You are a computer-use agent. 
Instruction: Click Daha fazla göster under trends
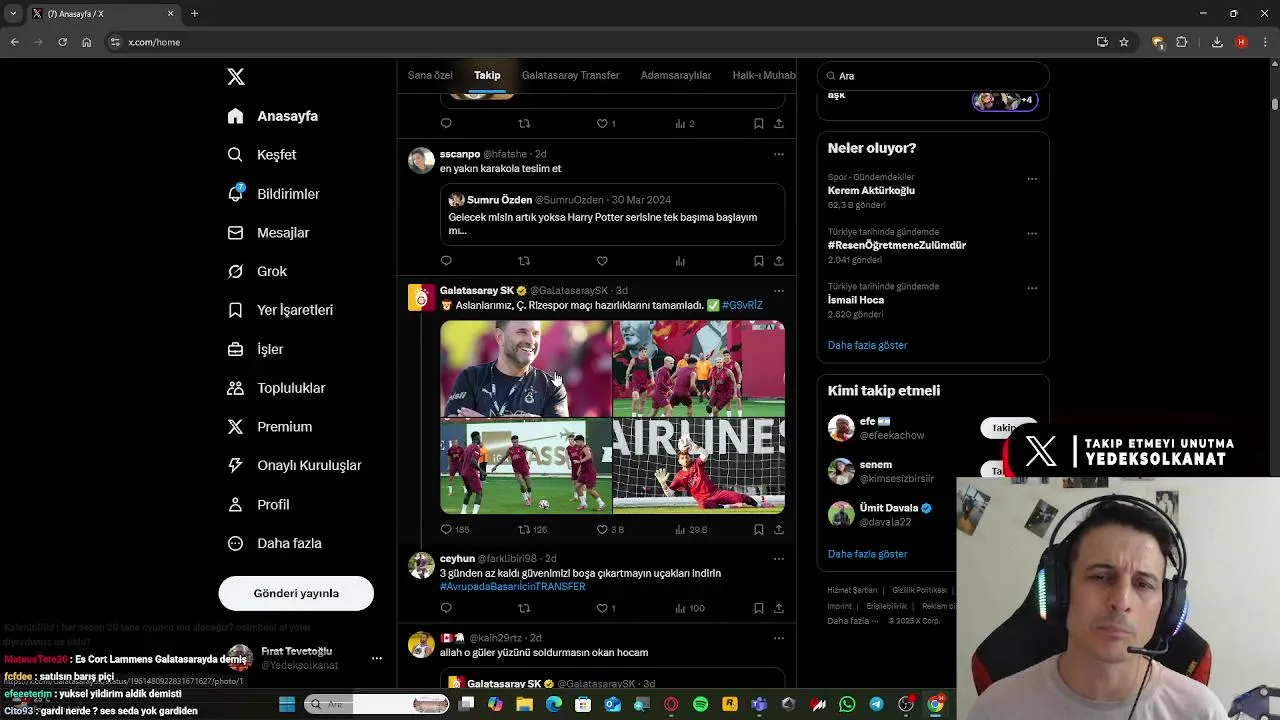[x=867, y=345]
